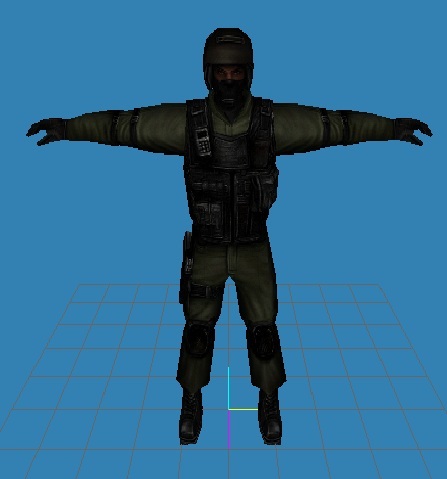Select the gloved hand on the left side
This screenshot has width=447, height=479.
[47, 131]
